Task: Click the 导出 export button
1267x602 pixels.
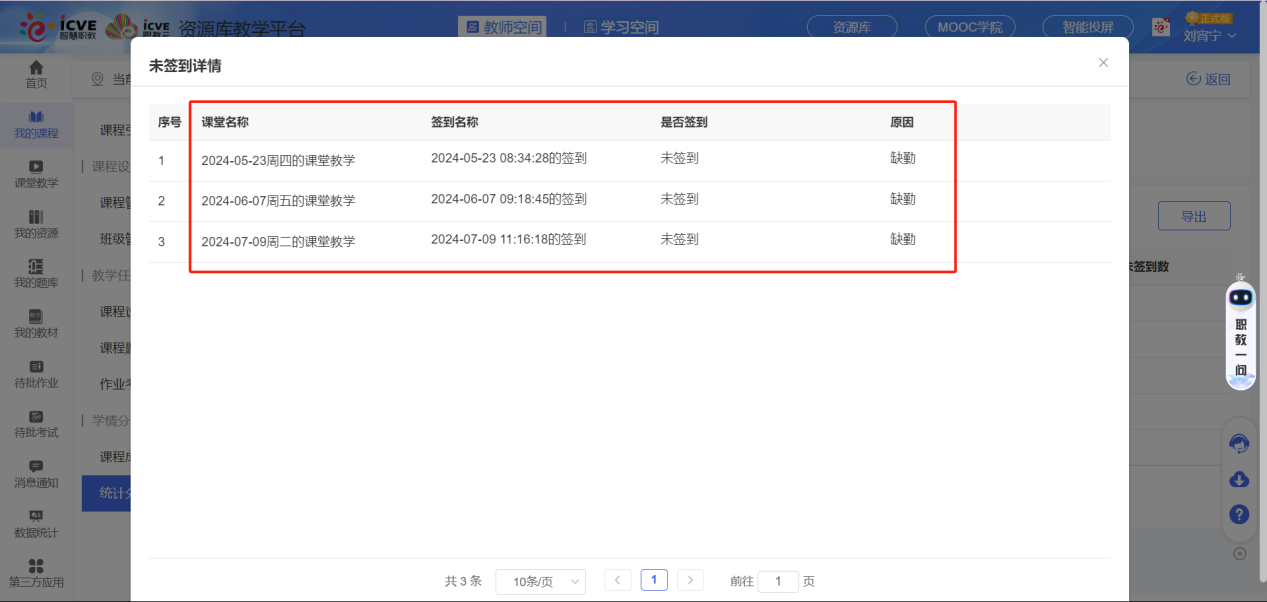Action: pyautogui.click(x=1193, y=215)
